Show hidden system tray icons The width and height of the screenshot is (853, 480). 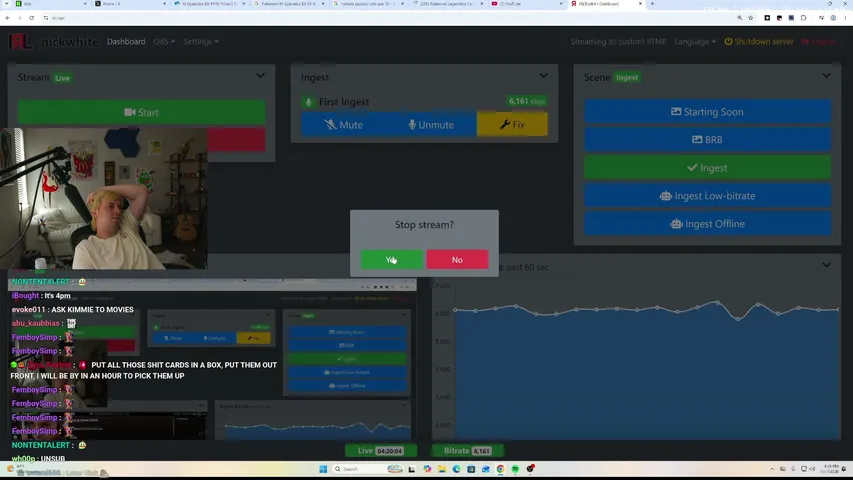(x=772, y=469)
